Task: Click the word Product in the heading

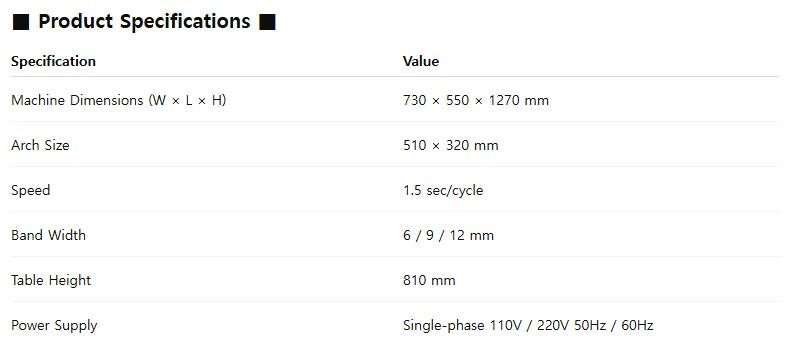Action: point(76,22)
